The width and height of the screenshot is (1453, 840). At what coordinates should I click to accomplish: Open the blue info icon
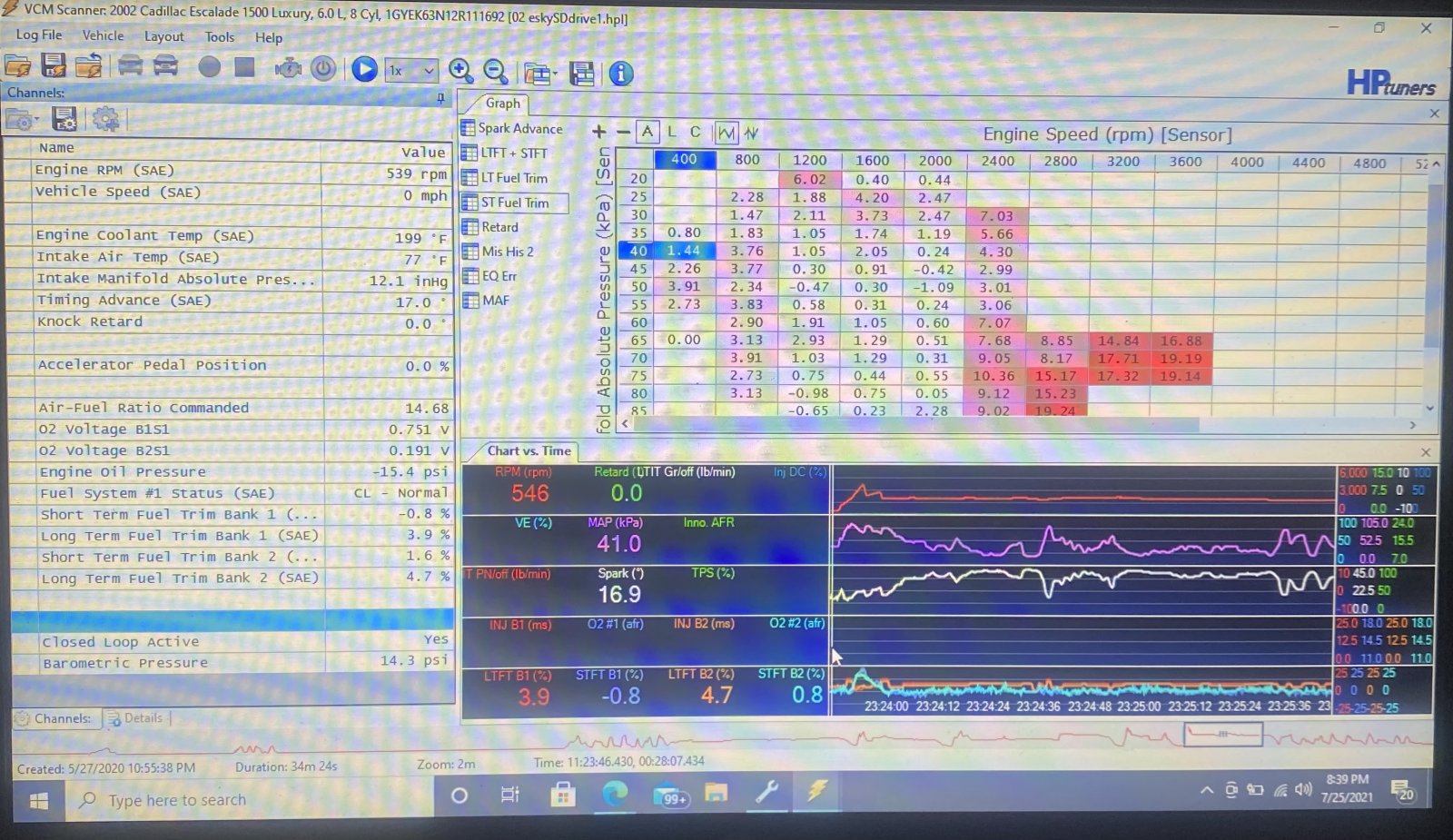point(621,74)
